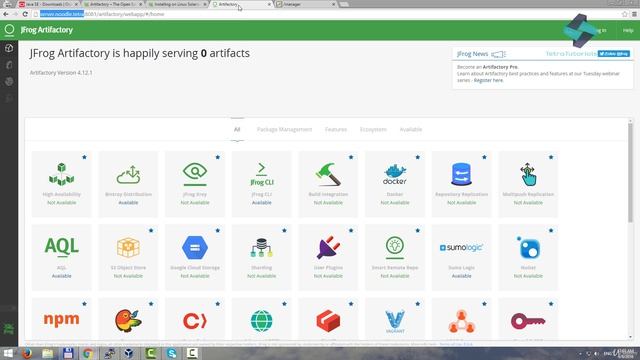Click the browser Reload button

(25, 14)
